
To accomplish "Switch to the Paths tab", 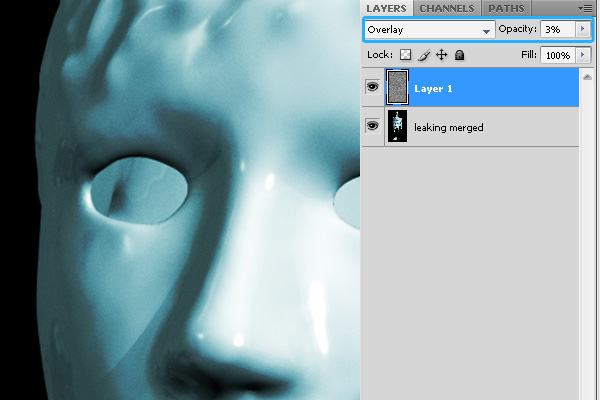I will point(506,8).
